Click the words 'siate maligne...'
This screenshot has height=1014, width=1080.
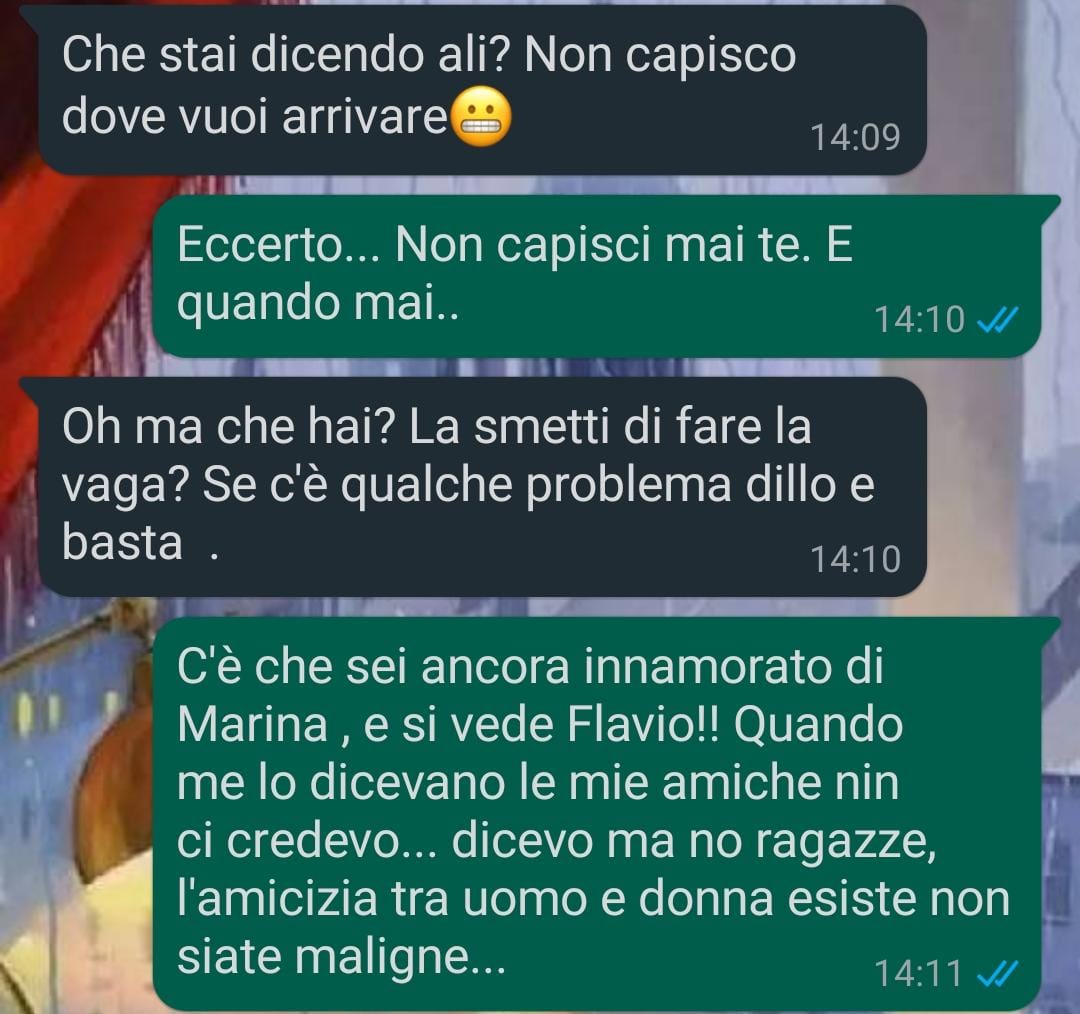pyautogui.click(x=342, y=957)
